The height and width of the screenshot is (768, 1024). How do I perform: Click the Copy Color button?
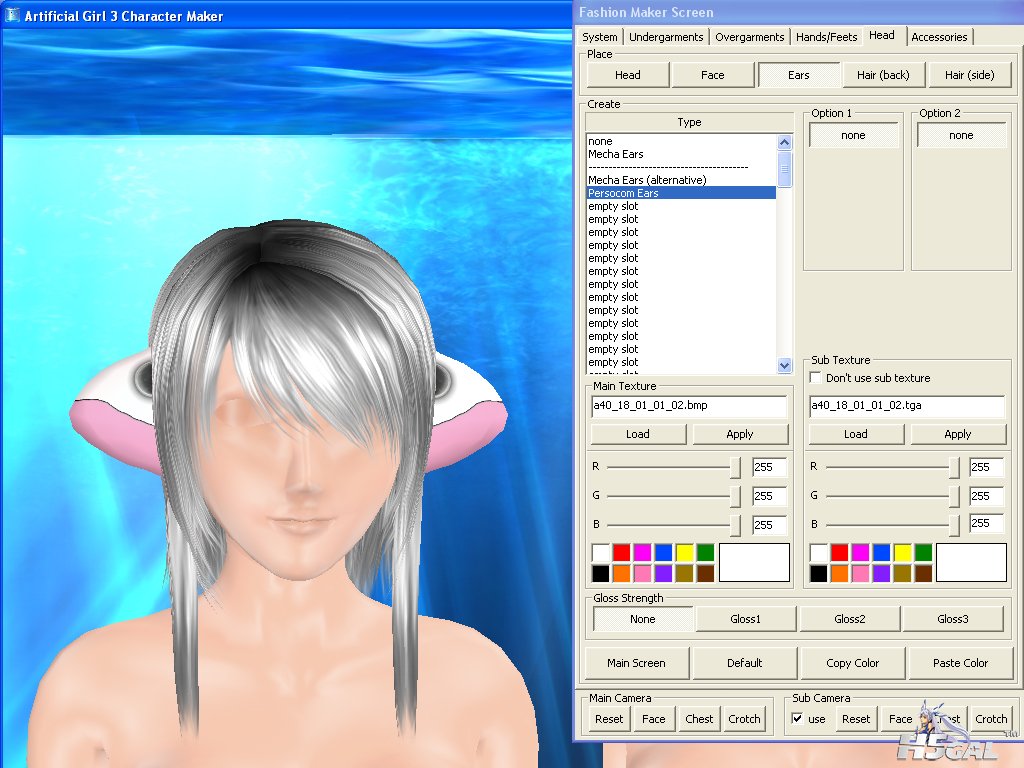click(852, 663)
